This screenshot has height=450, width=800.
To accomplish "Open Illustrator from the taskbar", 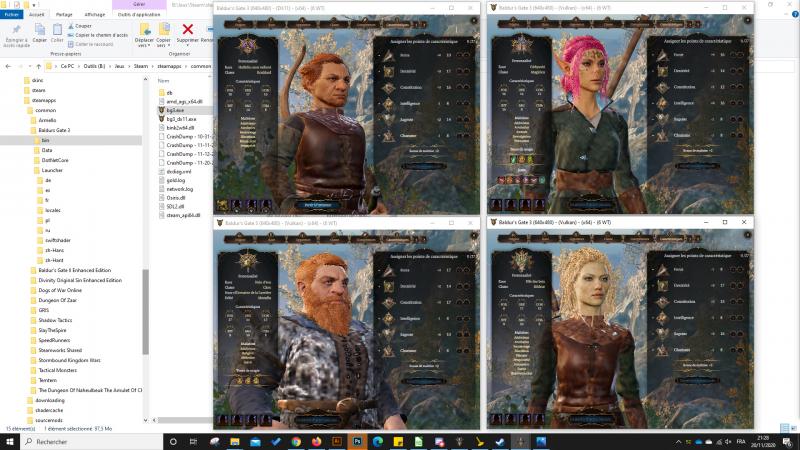I will pos(337,442).
